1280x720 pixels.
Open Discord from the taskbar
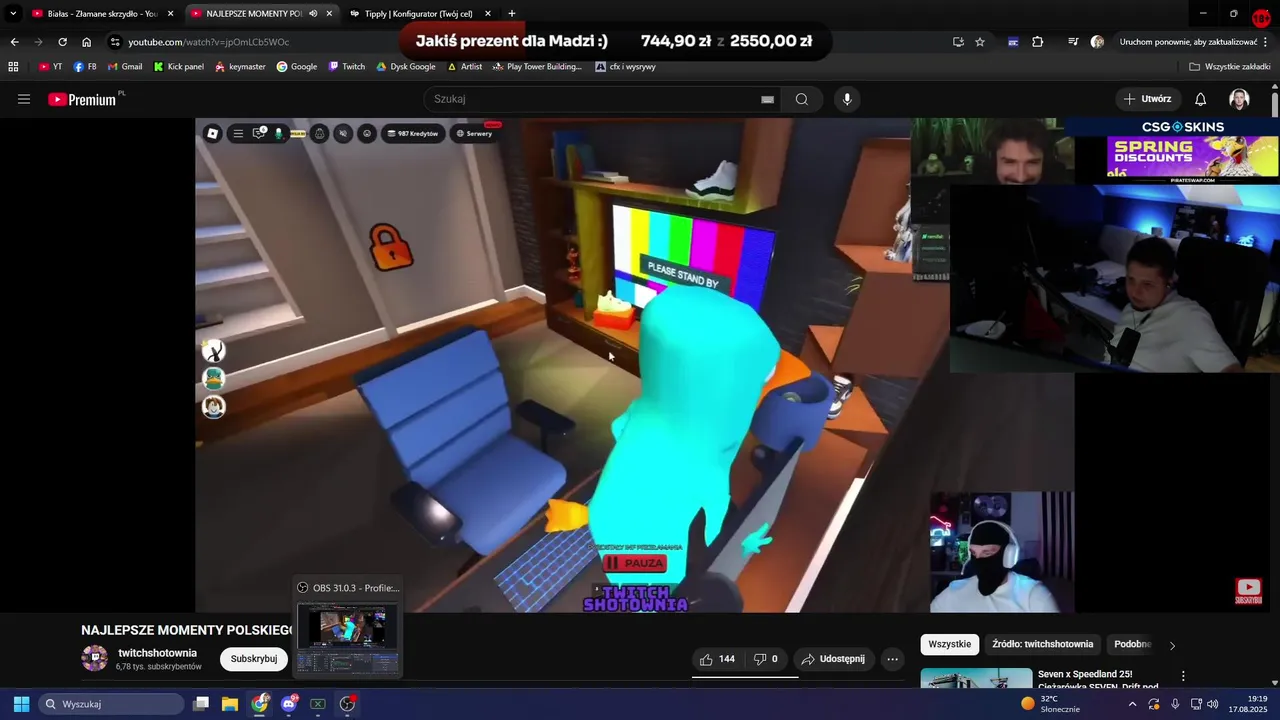(x=289, y=704)
